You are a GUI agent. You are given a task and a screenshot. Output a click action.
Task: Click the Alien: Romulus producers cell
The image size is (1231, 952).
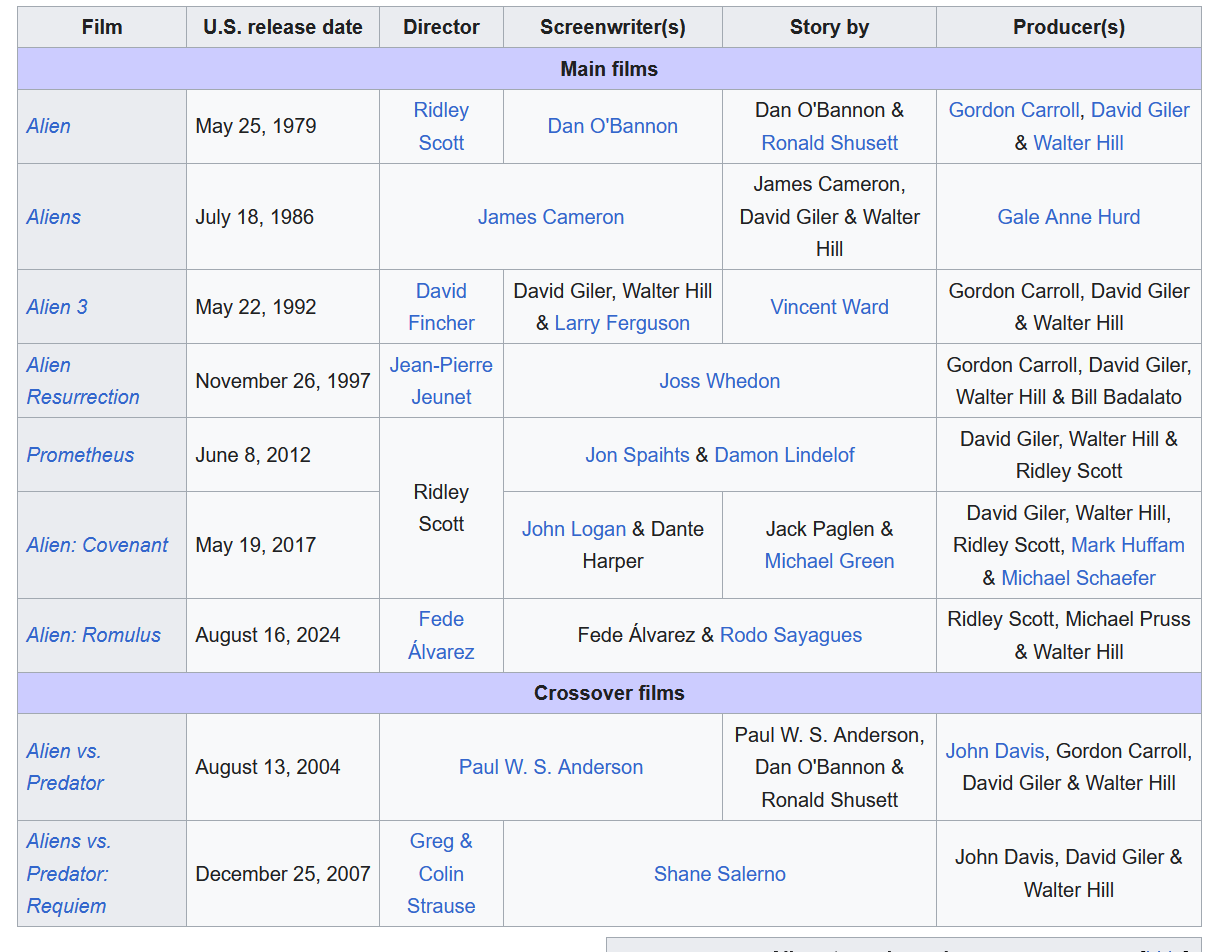tap(1068, 635)
